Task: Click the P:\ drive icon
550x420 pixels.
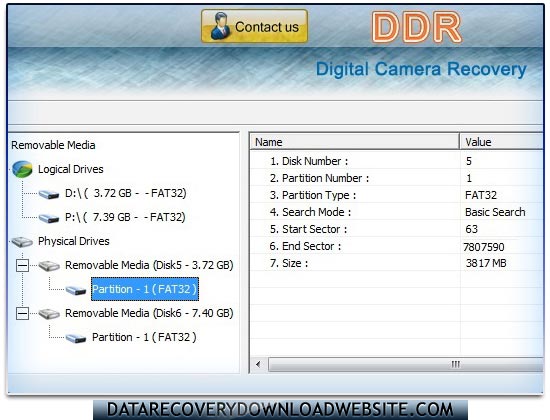Action: coord(49,218)
